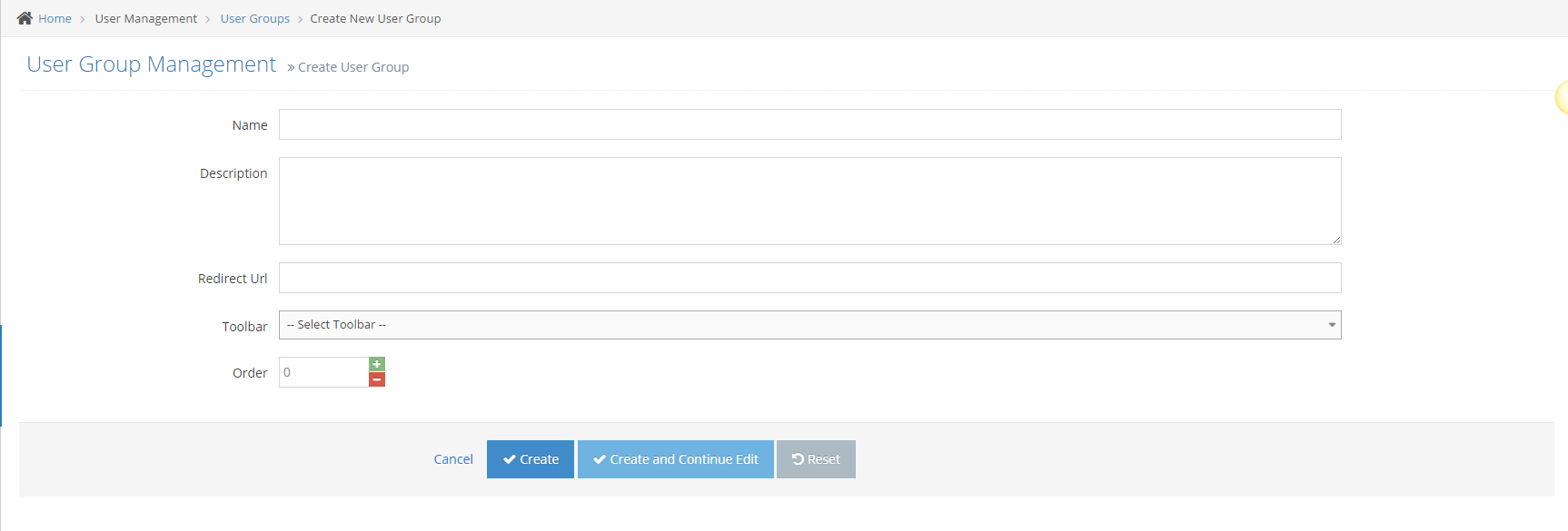Click inside the Name input field
Viewport: 1568px width, 531px height.
pyautogui.click(x=809, y=124)
